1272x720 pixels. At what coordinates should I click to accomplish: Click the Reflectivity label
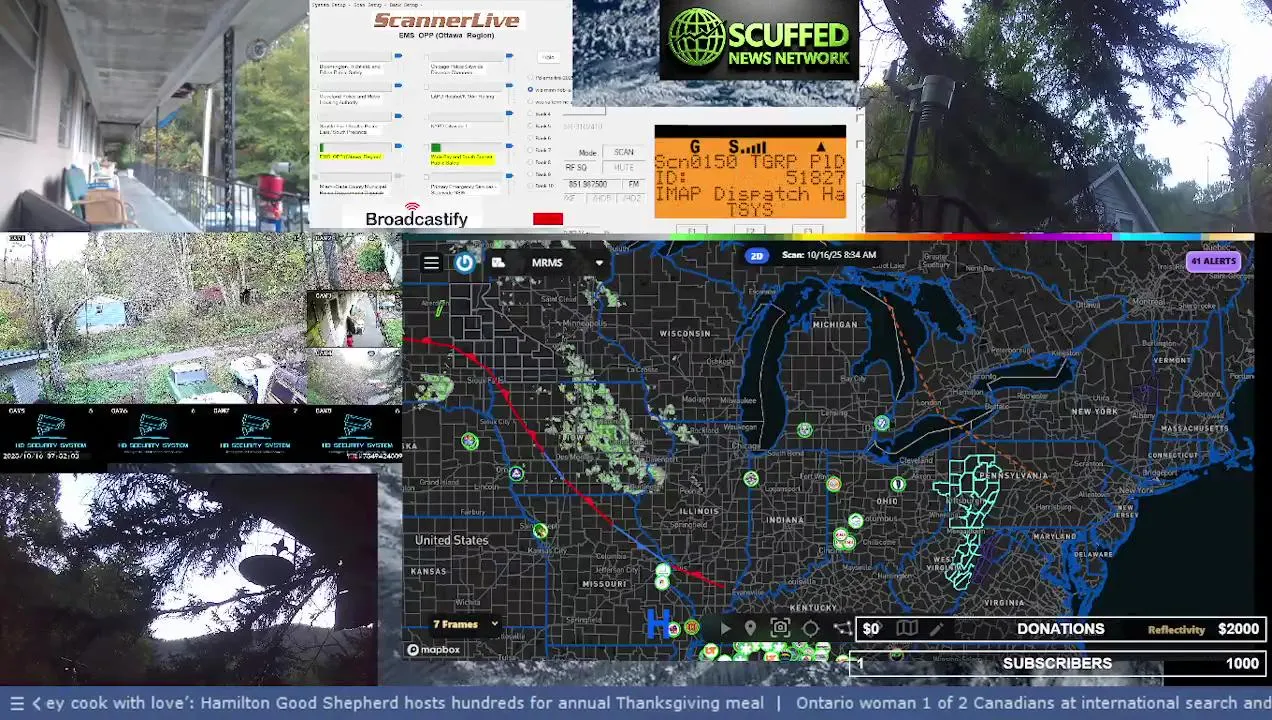pyautogui.click(x=1176, y=630)
